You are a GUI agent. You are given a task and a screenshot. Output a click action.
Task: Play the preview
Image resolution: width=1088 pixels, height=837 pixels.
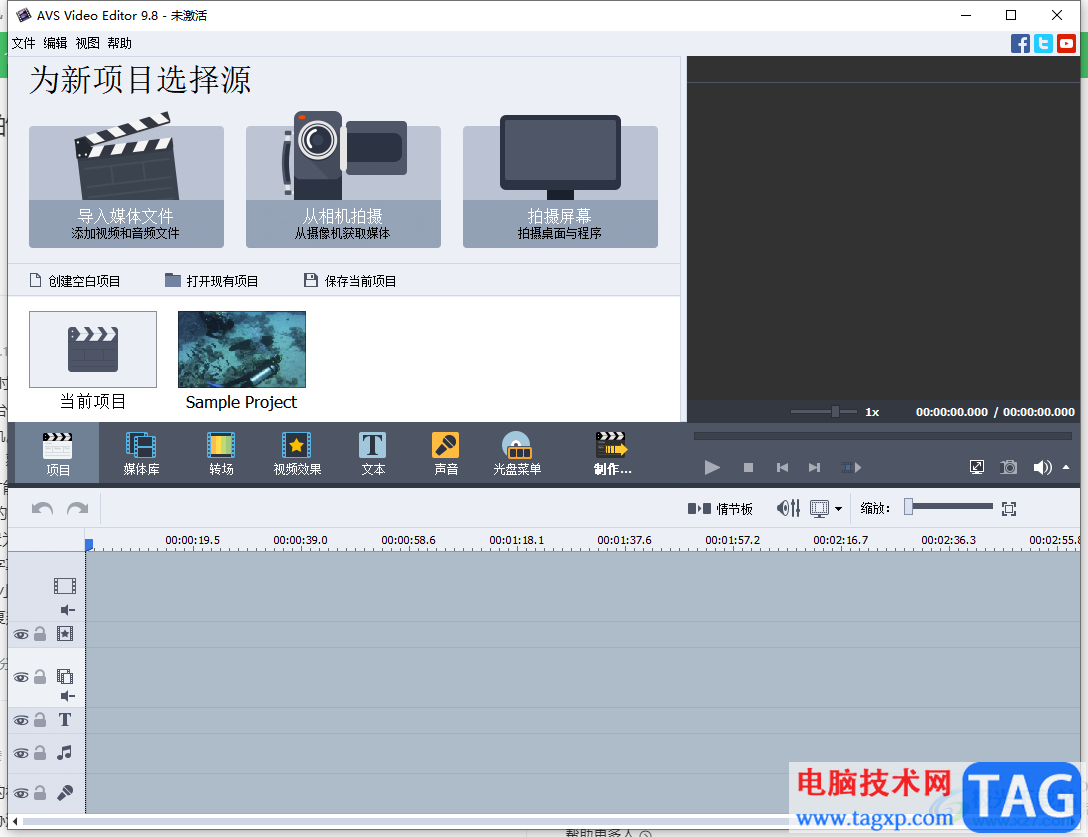pos(712,468)
